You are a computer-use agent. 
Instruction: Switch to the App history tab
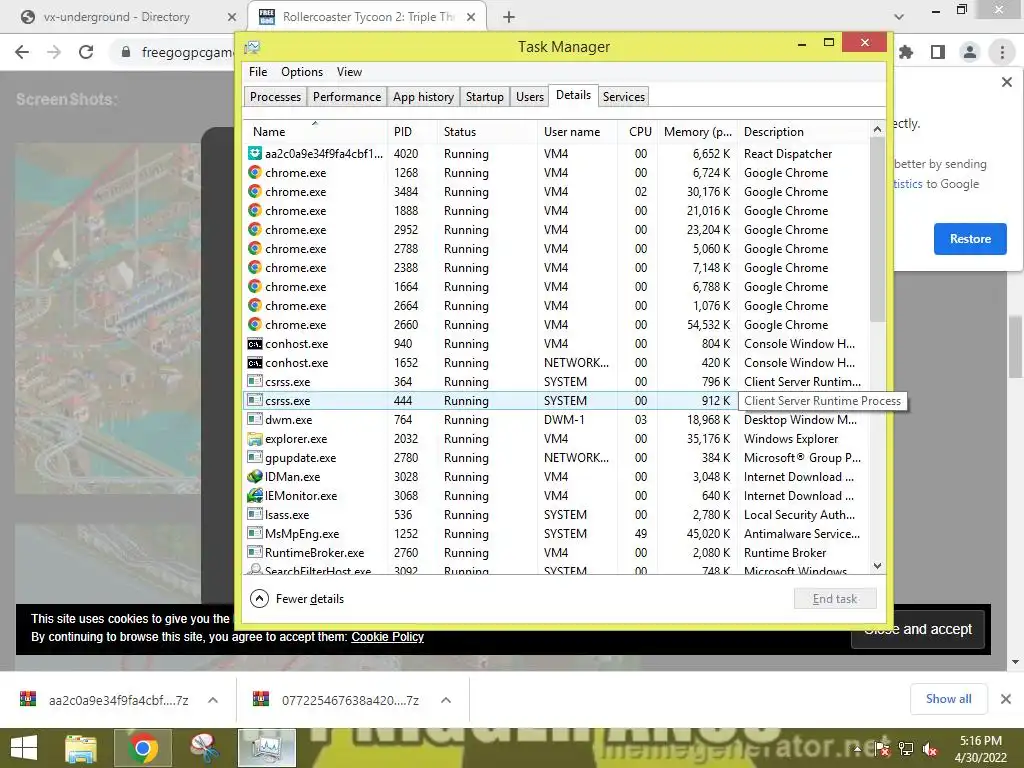click(x=423, y=97)
